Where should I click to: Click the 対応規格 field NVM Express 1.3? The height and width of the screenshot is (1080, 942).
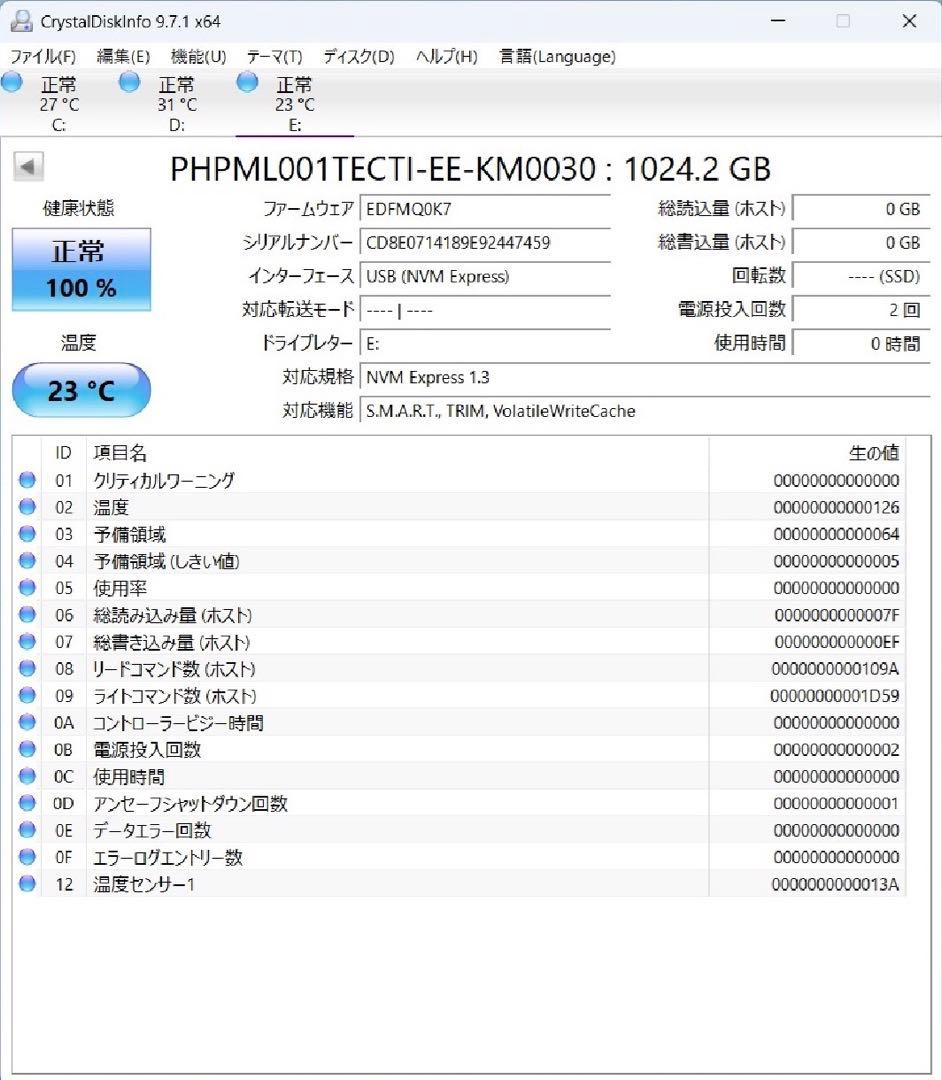click(645, 377)
